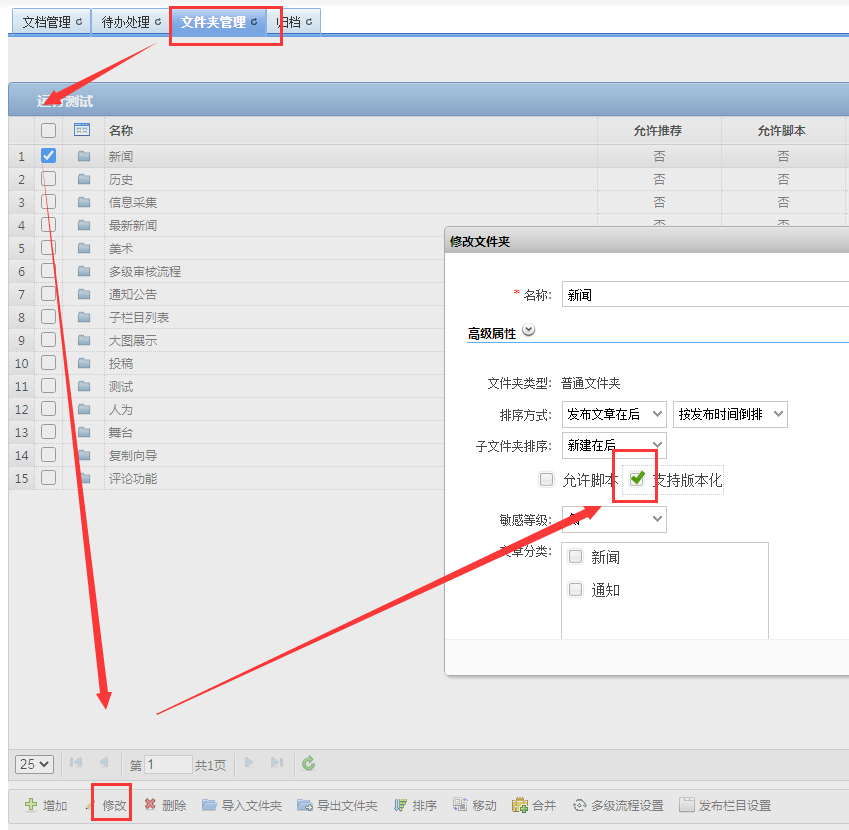Click the 合并 merge icon
Screen dimensions: 849x830
tap(519, 805)
